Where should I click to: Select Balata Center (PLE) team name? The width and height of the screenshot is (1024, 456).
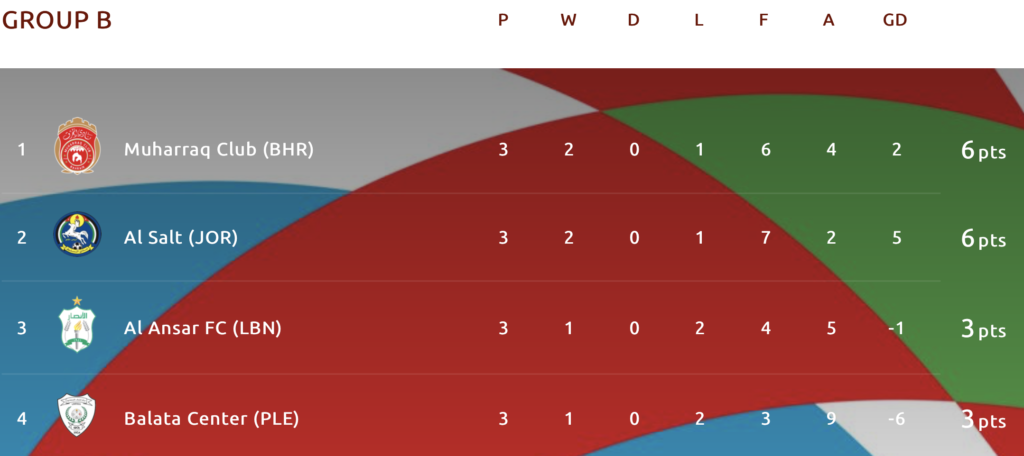(x=212, y=418)
